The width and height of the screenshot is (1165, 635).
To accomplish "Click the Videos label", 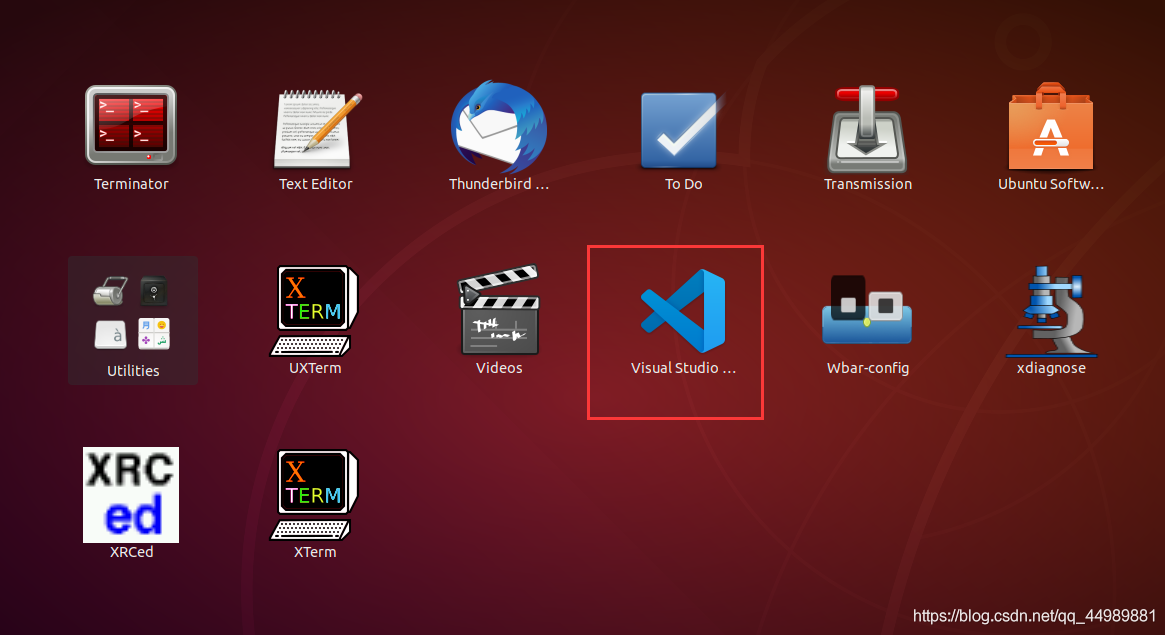I will [499, 368].
